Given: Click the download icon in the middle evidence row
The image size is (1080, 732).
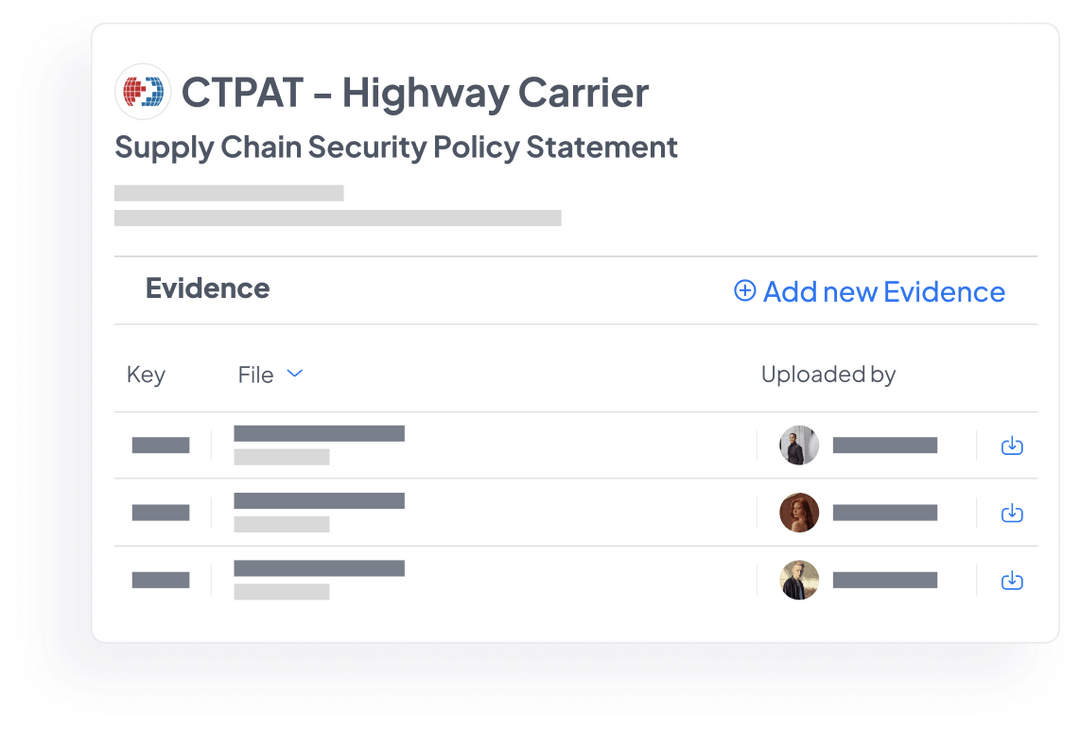Looking at the screenshot, I should tap(1011, 512).
